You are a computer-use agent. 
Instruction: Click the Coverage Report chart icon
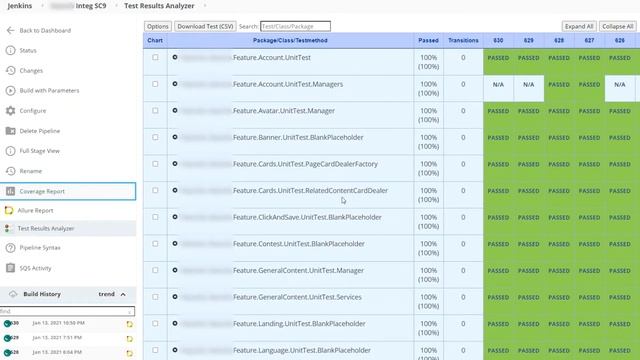[x=11, y=191]
